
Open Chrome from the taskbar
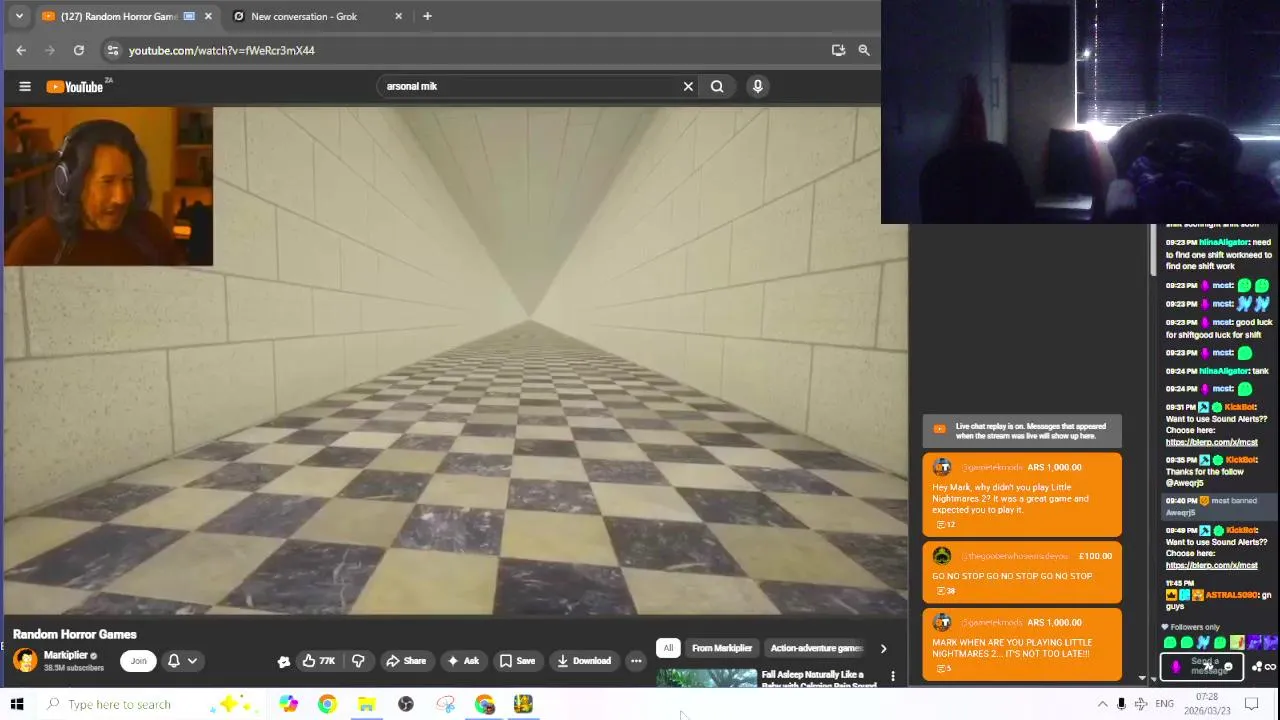pos(327,704)
